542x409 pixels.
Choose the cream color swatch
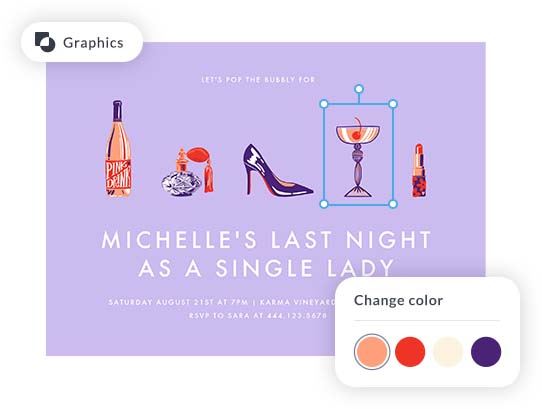click(x=448, y=352)
